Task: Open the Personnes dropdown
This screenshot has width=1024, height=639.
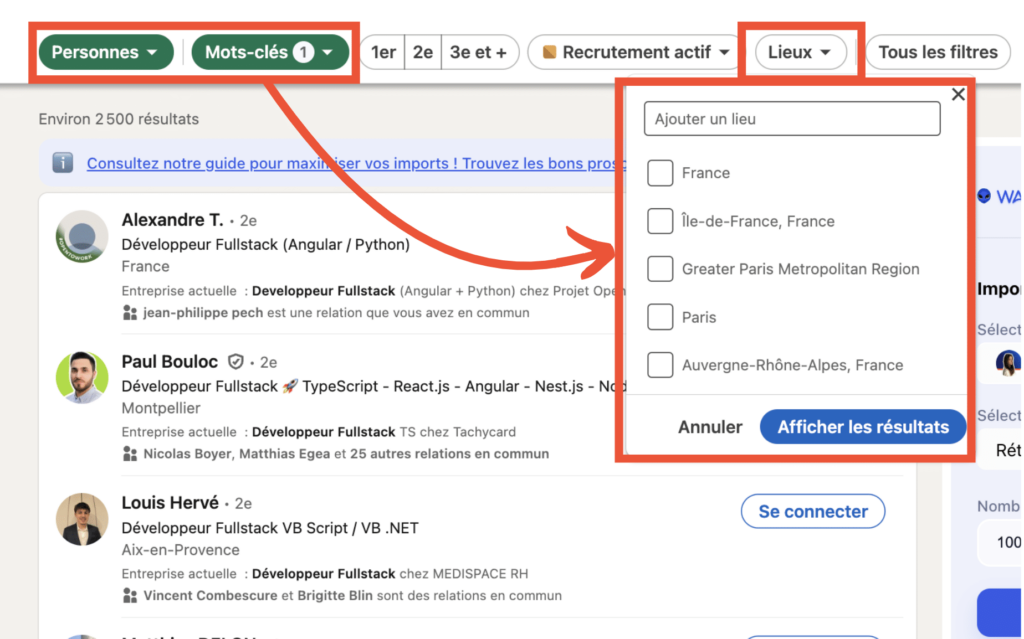Action: click(106, 52)
